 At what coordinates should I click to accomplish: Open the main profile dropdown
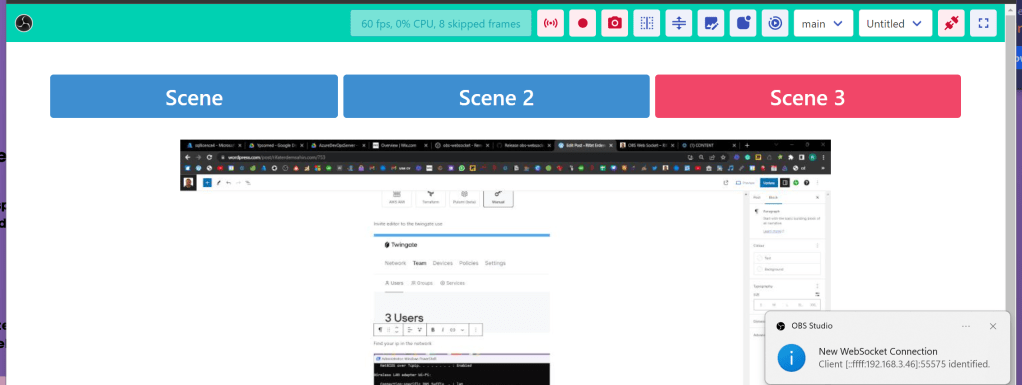[x=823, y=23]
